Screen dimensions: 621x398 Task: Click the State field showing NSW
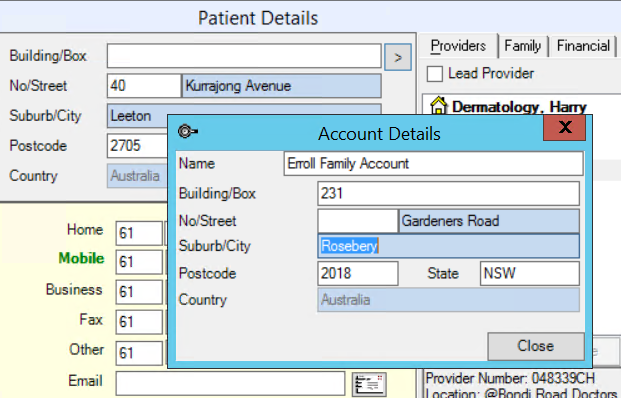click(530, 273)
